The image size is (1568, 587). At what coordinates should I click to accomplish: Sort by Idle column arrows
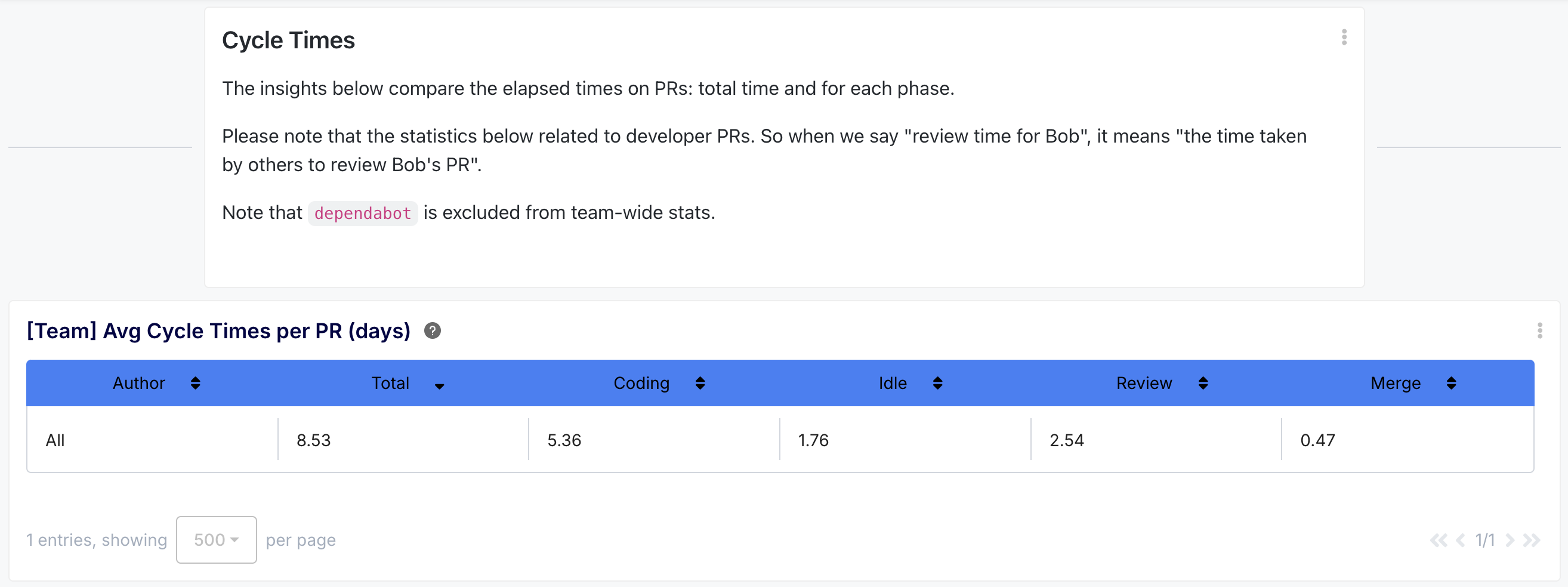coord(937,382)
